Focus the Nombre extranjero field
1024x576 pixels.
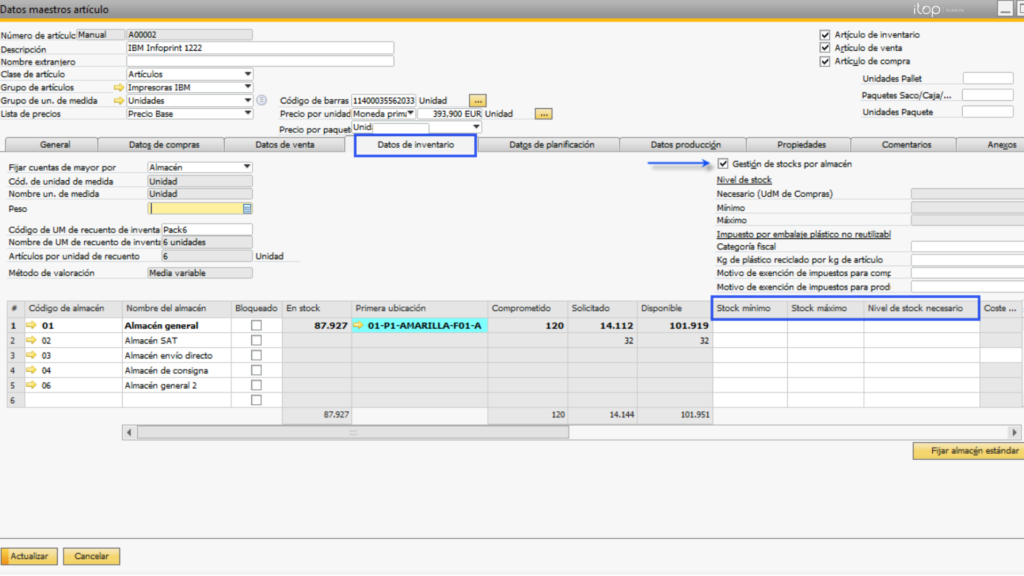point(260,61)
